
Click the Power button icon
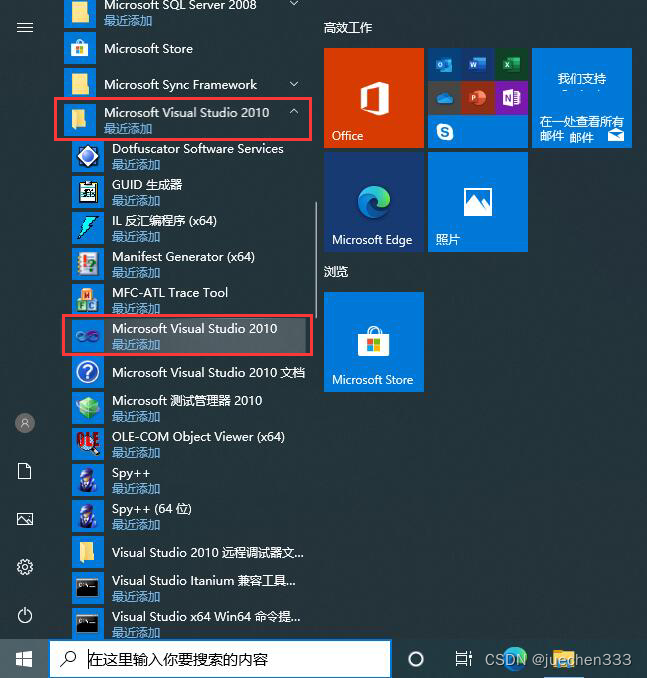[25, 615]
